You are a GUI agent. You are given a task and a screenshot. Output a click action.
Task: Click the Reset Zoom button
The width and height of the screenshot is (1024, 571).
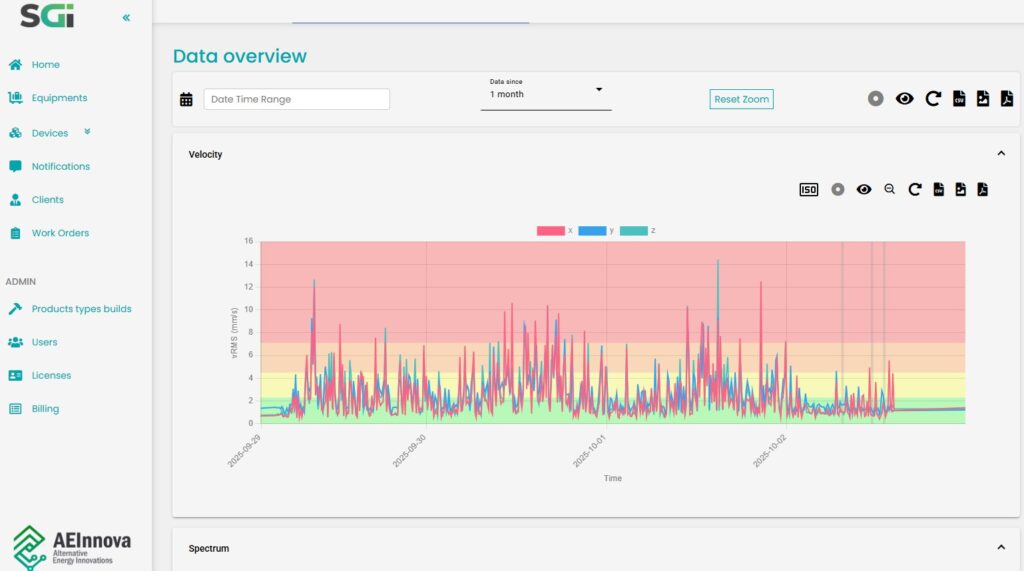741,99
